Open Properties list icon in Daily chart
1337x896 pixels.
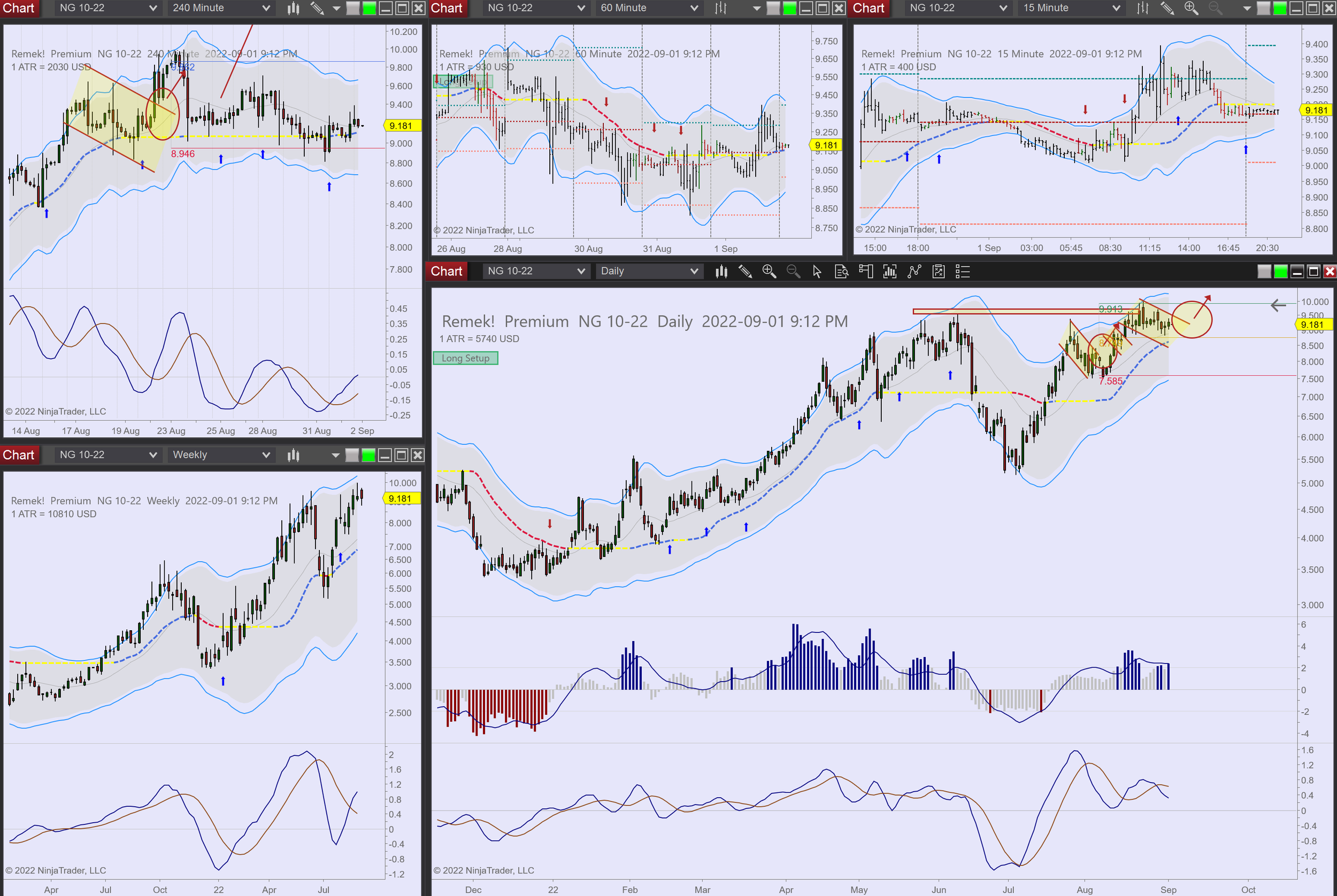pyautogui.click(x=963, y=272)
